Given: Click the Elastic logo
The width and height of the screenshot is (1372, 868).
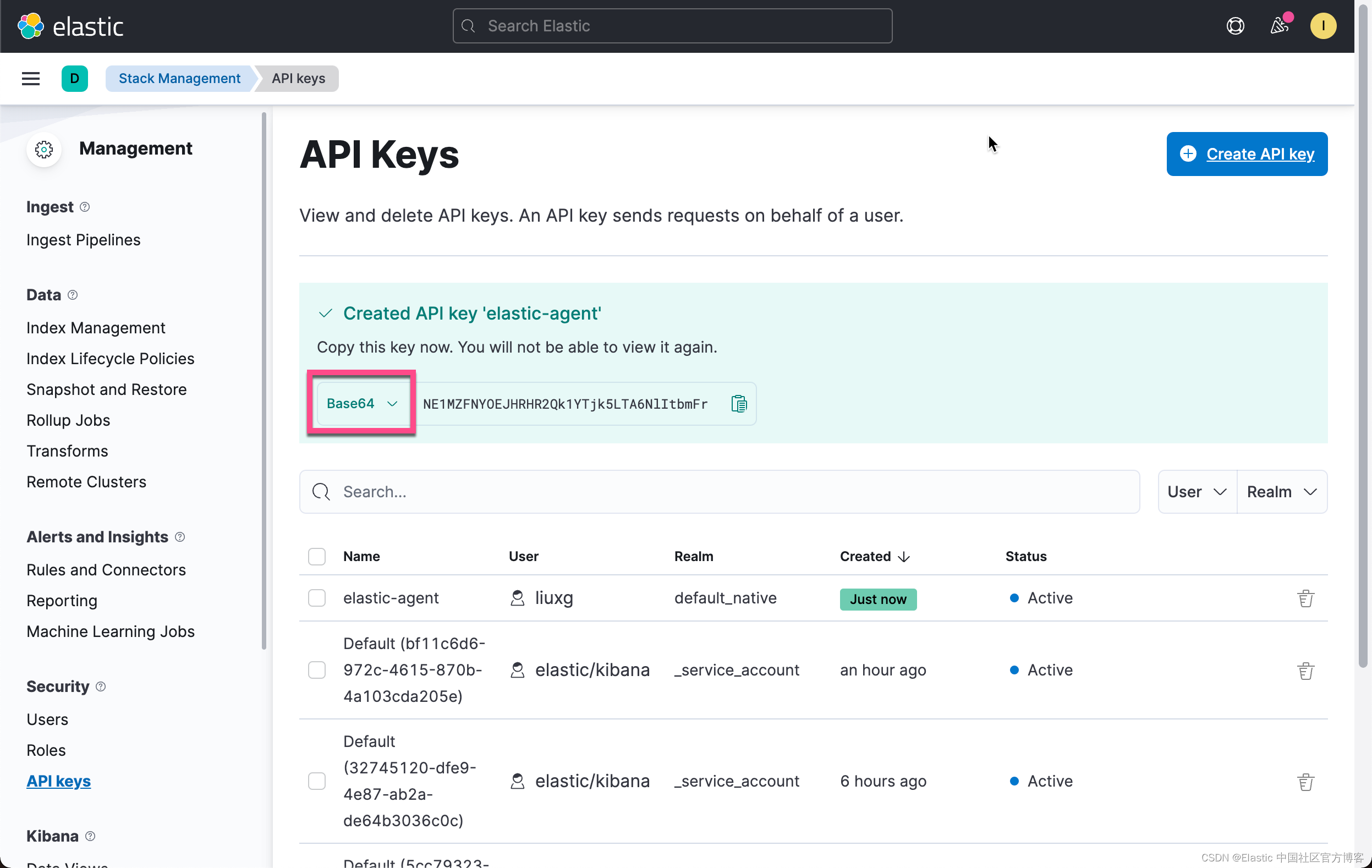Looking at the screenshot, I should point(70,26).
